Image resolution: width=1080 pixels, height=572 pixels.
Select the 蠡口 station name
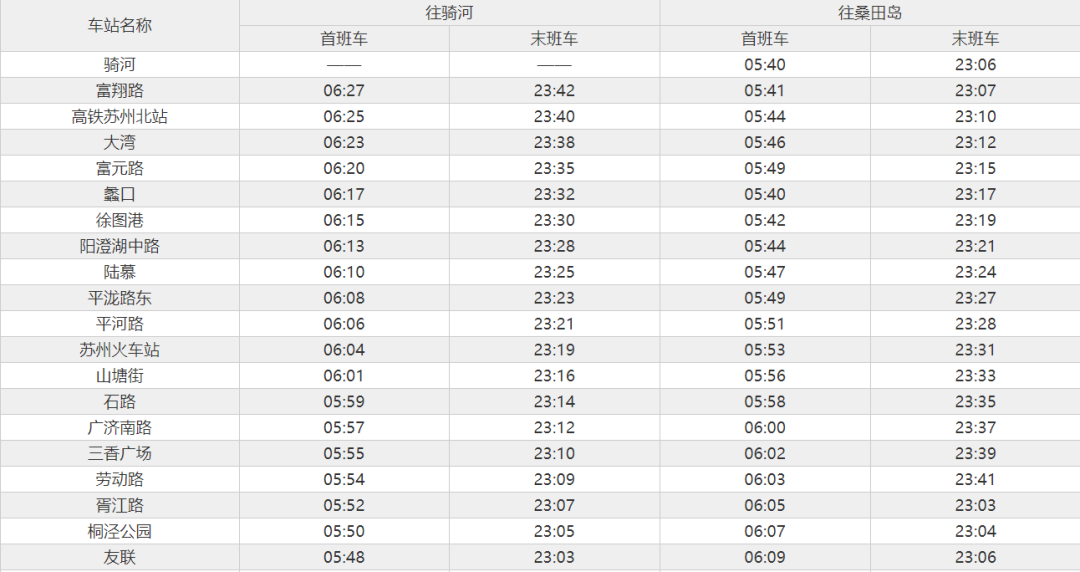[119, 194]
